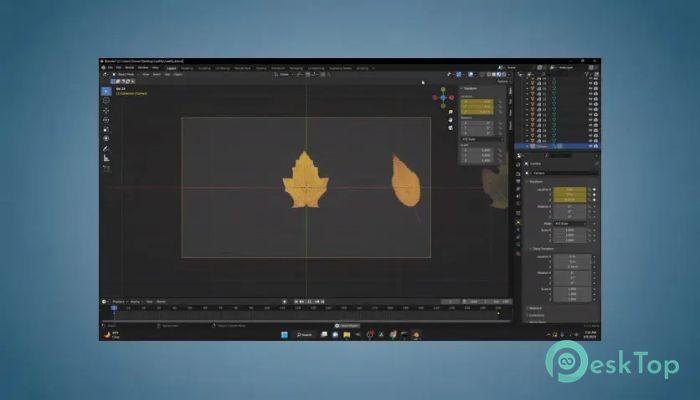Click the Blender logo in the menu bar
The height and width of the screenshot is (400, 700).
tap(104, 68)
